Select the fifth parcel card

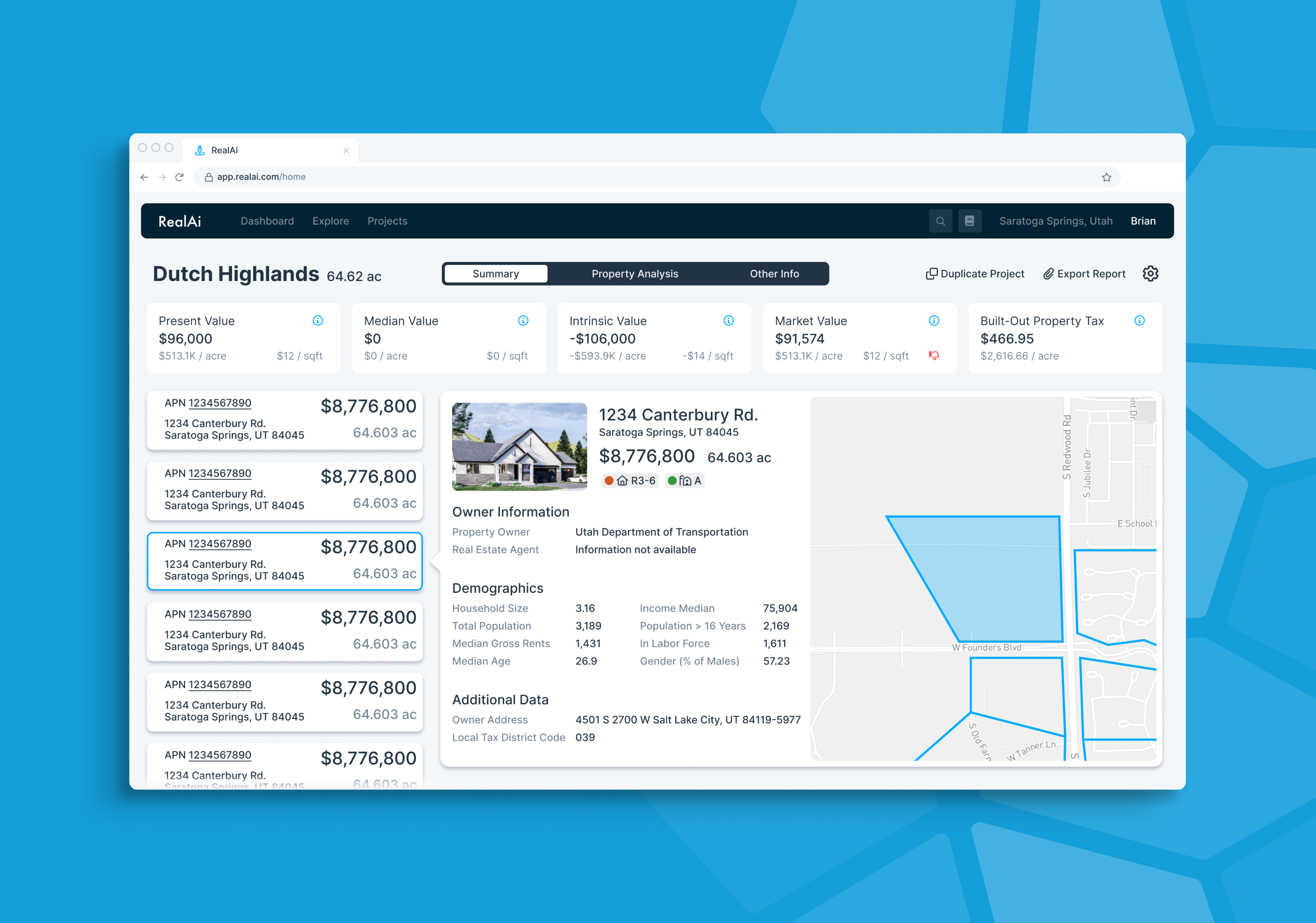point(284,702)
